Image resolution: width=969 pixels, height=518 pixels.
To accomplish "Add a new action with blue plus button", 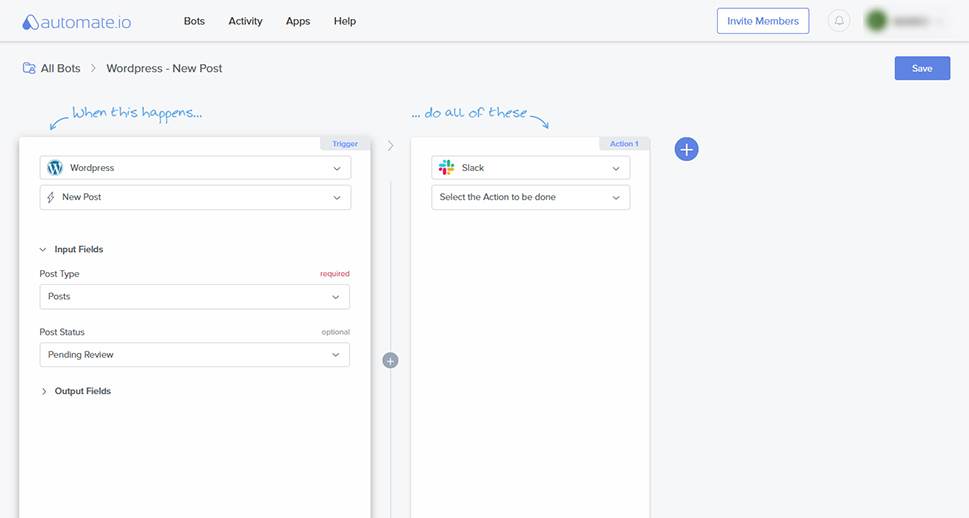I will 687,150.
